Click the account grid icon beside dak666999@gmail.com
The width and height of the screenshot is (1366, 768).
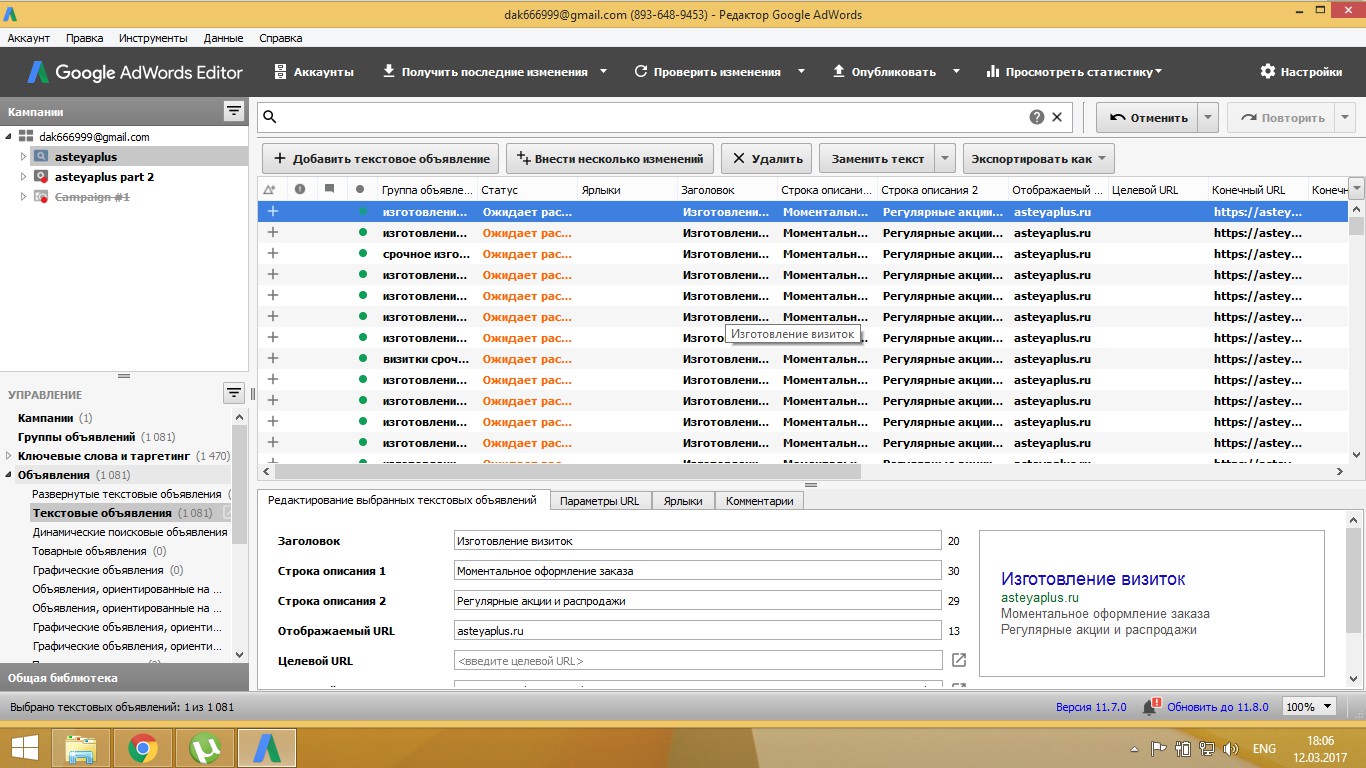click(x=26, y=137)
